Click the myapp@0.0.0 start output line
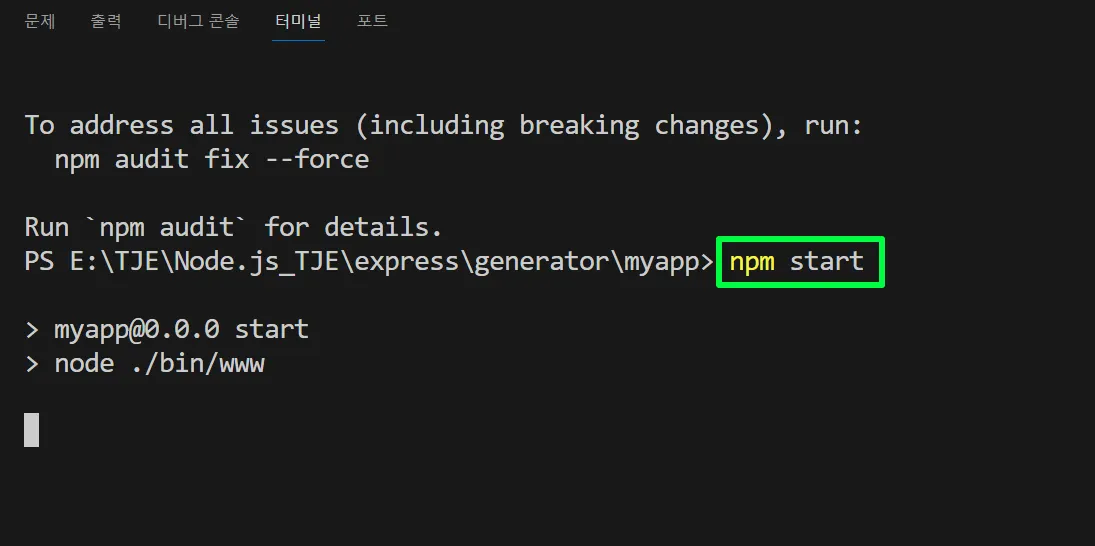Screen dimensions: 1095x546 pyautogui.click(x=166, y=329)
